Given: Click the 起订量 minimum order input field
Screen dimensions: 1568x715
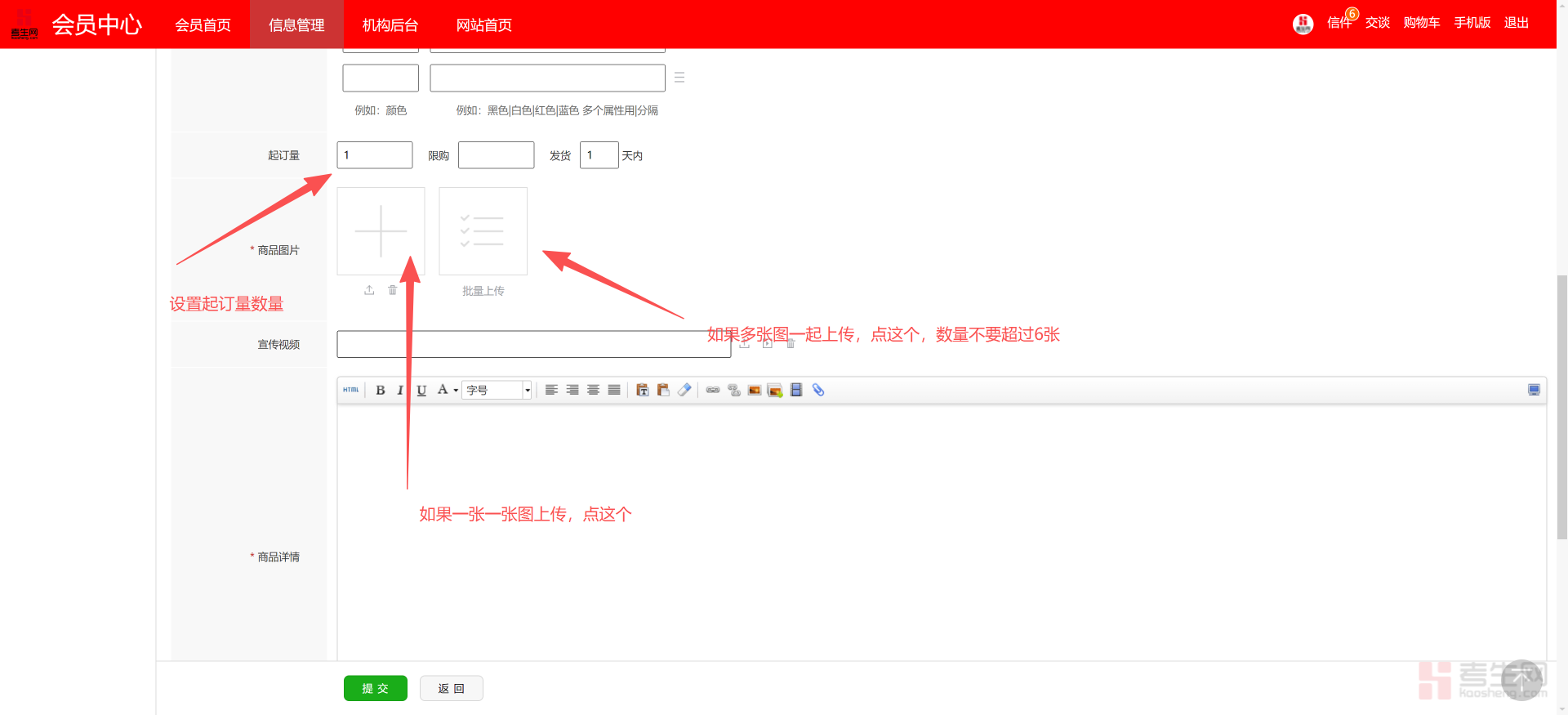Looking at the screenshot, I should [375, 155].
